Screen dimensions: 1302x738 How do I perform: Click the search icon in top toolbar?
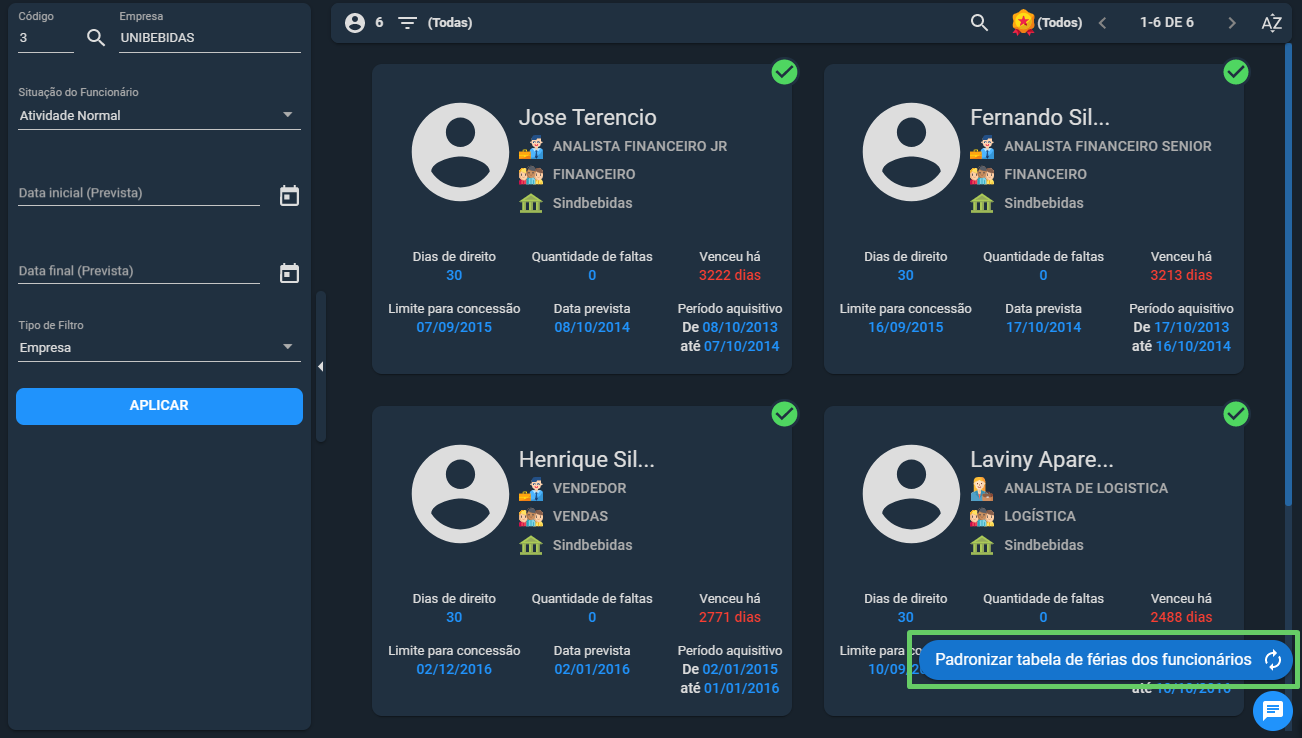click(x=979, y=22)
